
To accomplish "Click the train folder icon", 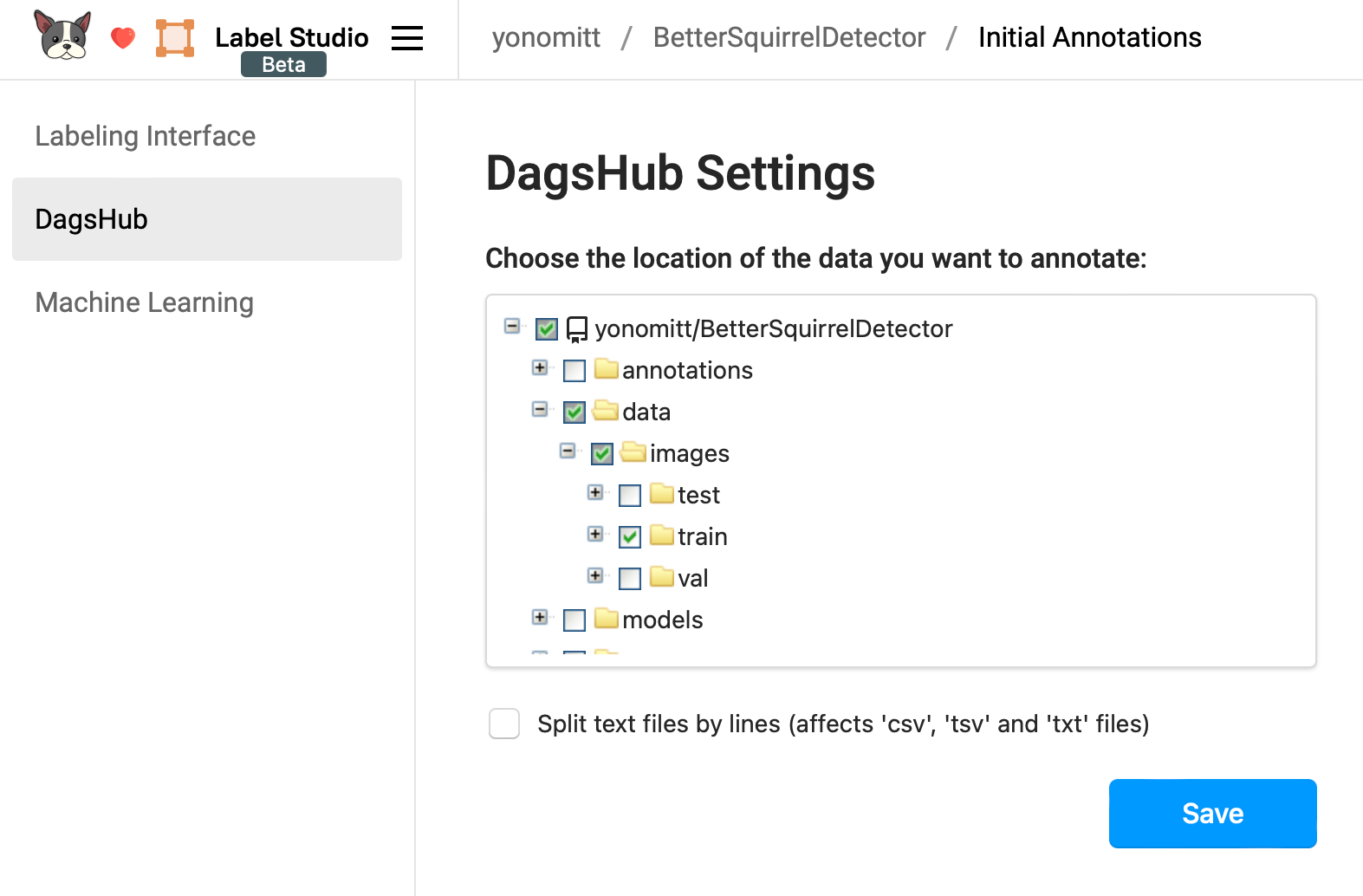I will (x=662, y=536).
